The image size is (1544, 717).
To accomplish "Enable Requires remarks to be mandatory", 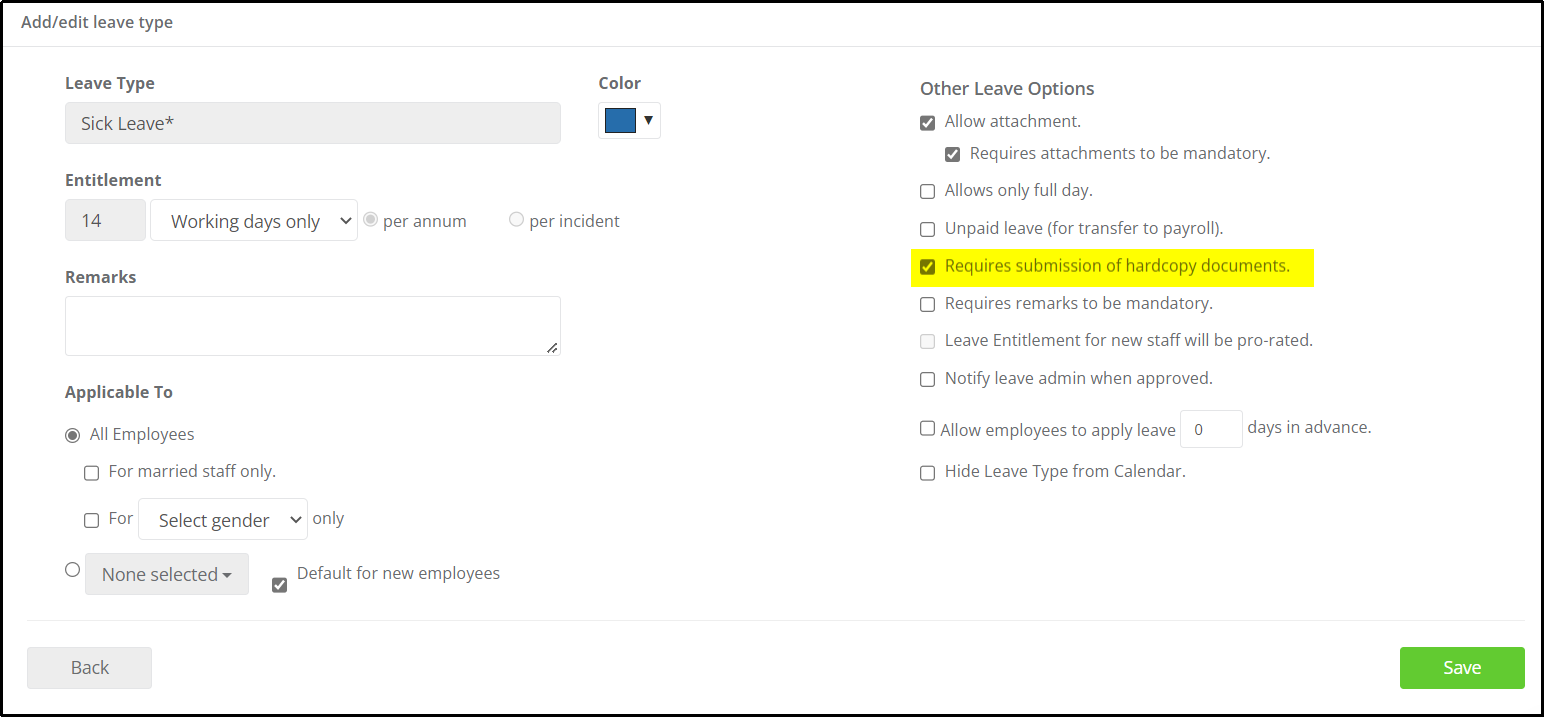I will 927,304.
